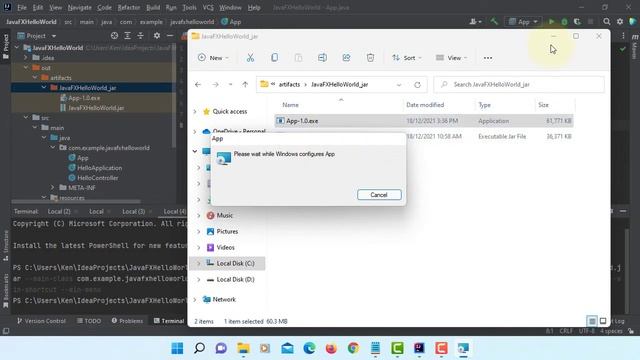This screenshot has width=640, height=360.
Task: Switch to details view icon in Explorer status bar
Action: click(x=592, y=321)
